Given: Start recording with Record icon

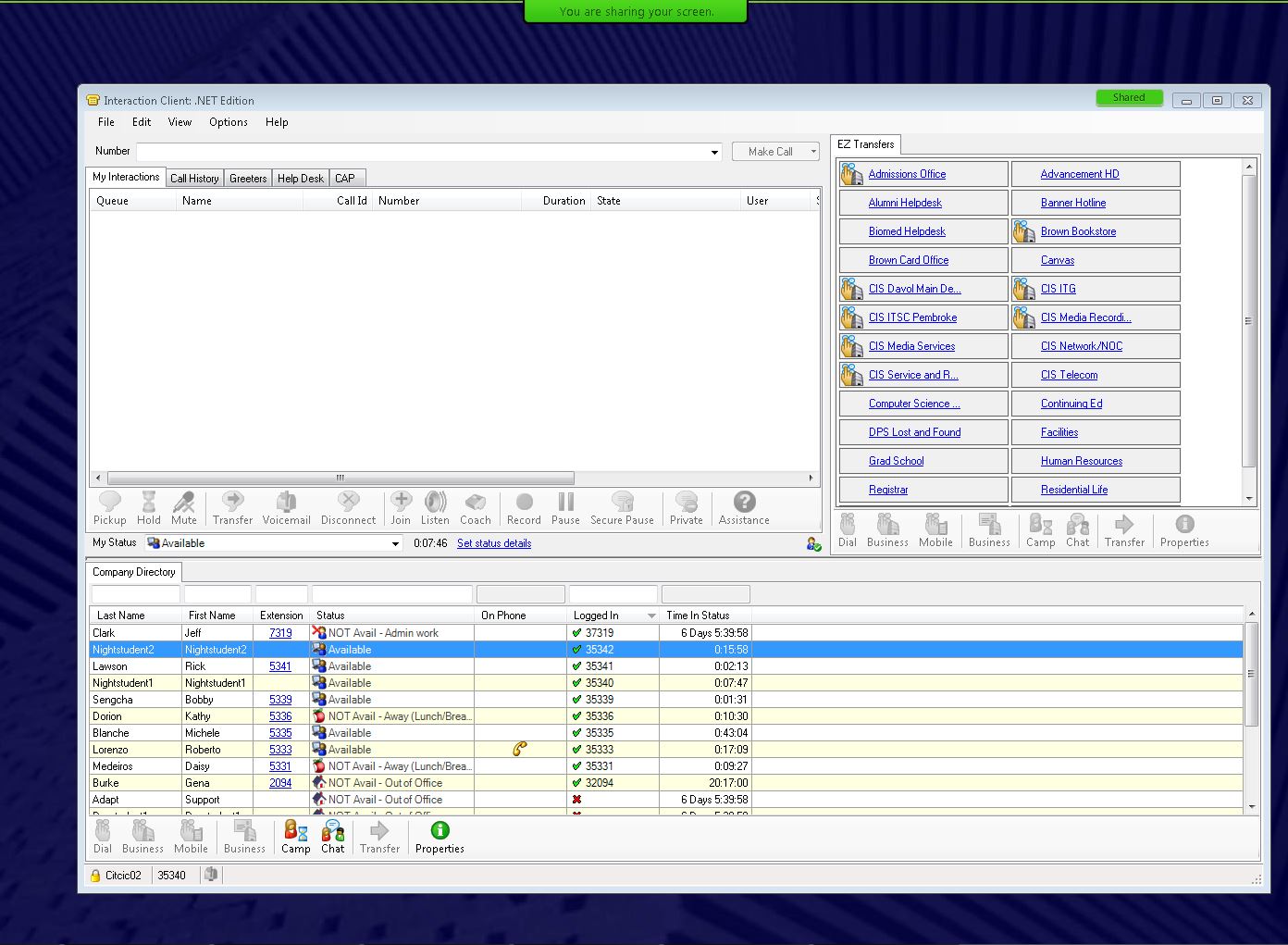Looking at the screenshot, I should pyautogui.click(x=524, y=502).
